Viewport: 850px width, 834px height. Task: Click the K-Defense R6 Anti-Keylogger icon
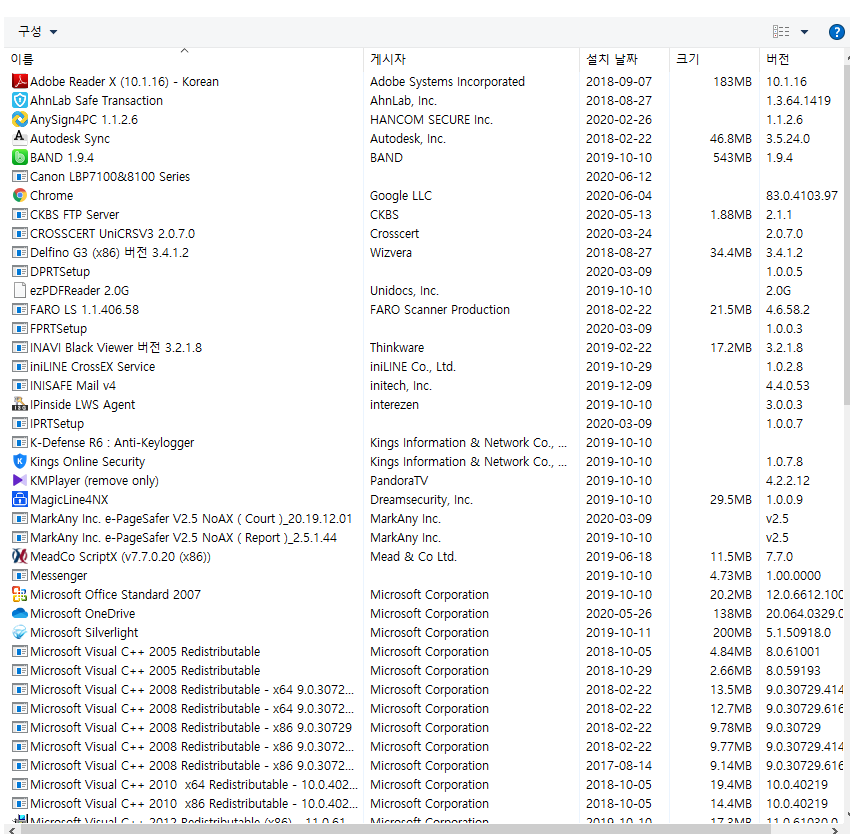[20, 442]
